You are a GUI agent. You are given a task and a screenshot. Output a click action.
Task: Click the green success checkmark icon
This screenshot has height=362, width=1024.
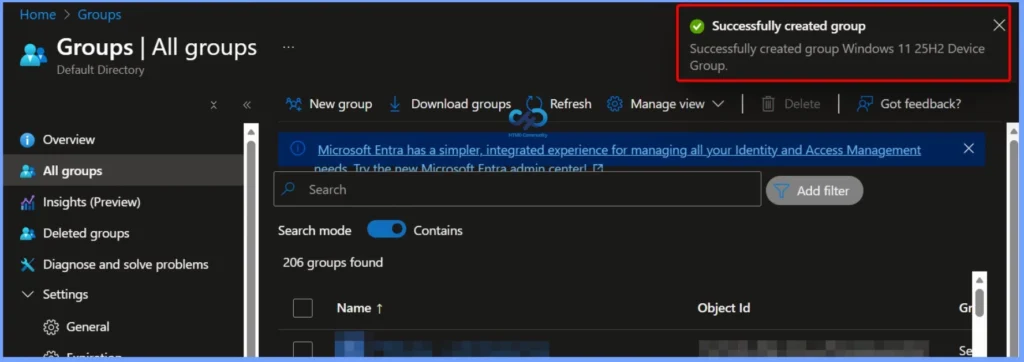[x=697, y=26]
